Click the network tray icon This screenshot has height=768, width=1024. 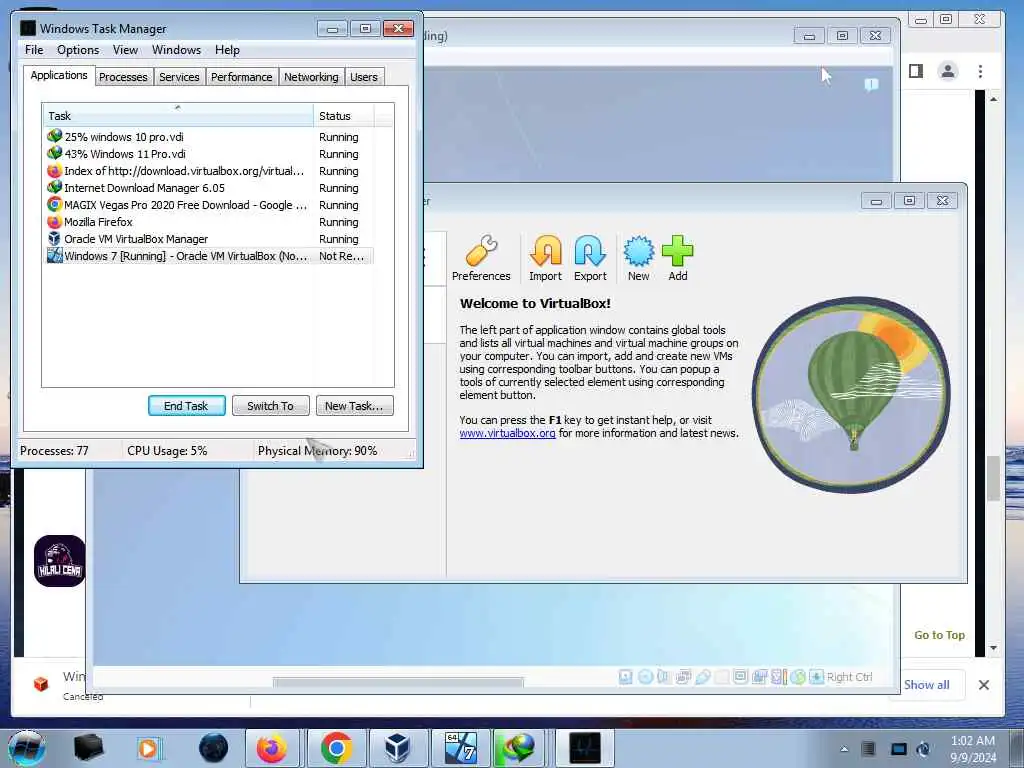899,749
